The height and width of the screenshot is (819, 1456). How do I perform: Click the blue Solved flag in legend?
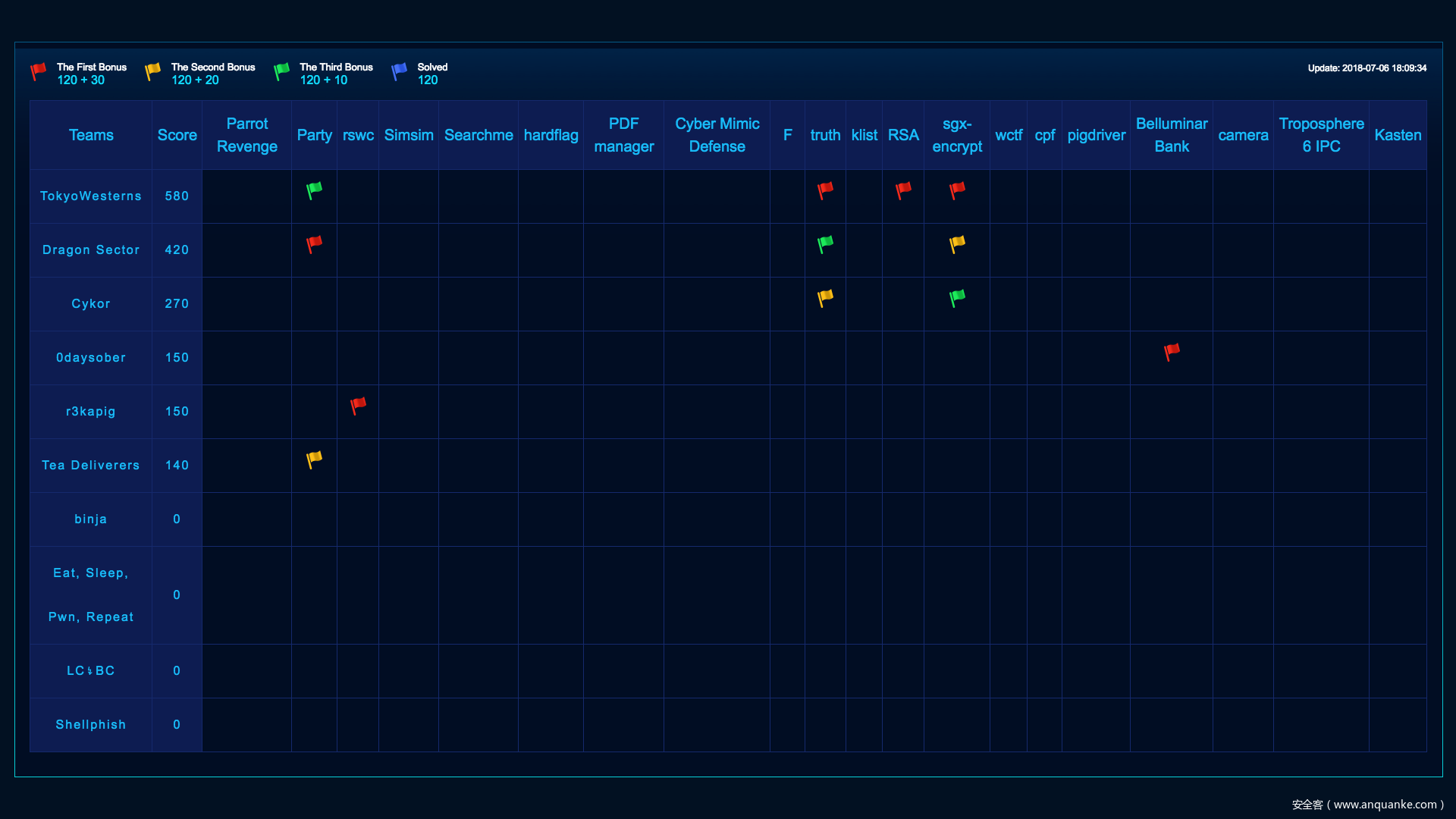pyautogui.click(x=399, y=72)
